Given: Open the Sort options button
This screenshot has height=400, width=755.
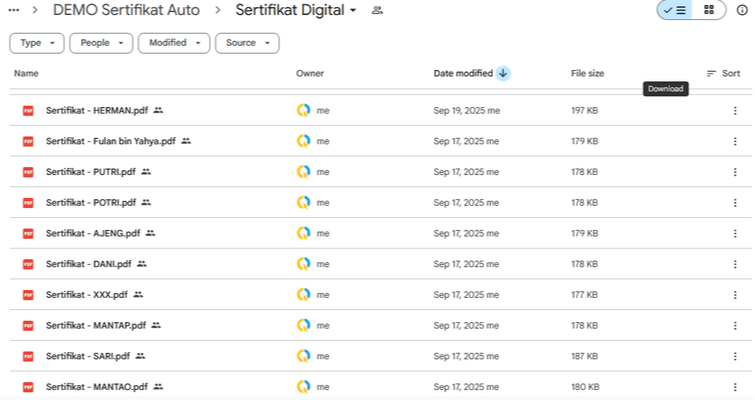Looking at the screenshot, I should pos(723,74).
